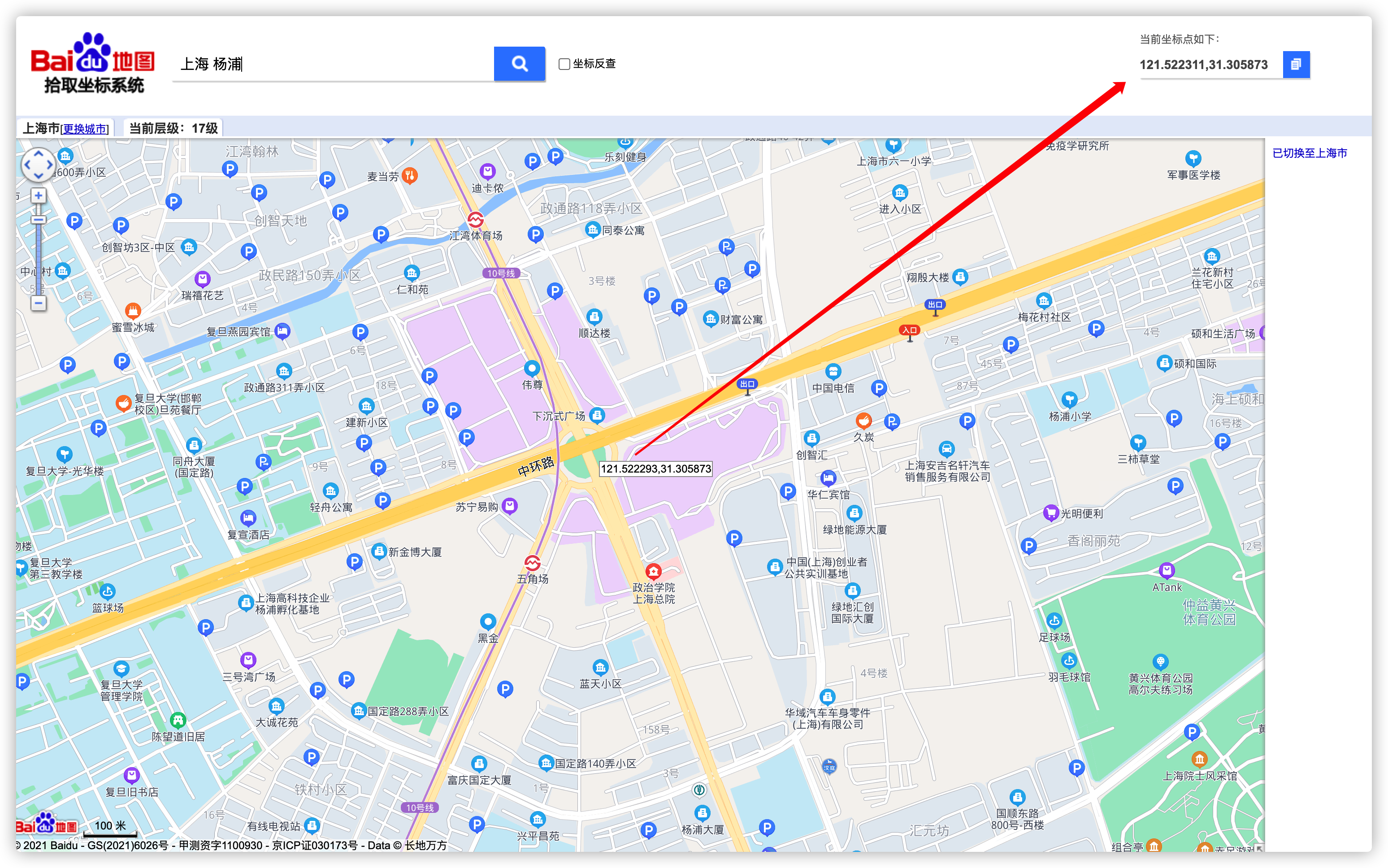Copy the coordinates with the copy icon

1296,64
